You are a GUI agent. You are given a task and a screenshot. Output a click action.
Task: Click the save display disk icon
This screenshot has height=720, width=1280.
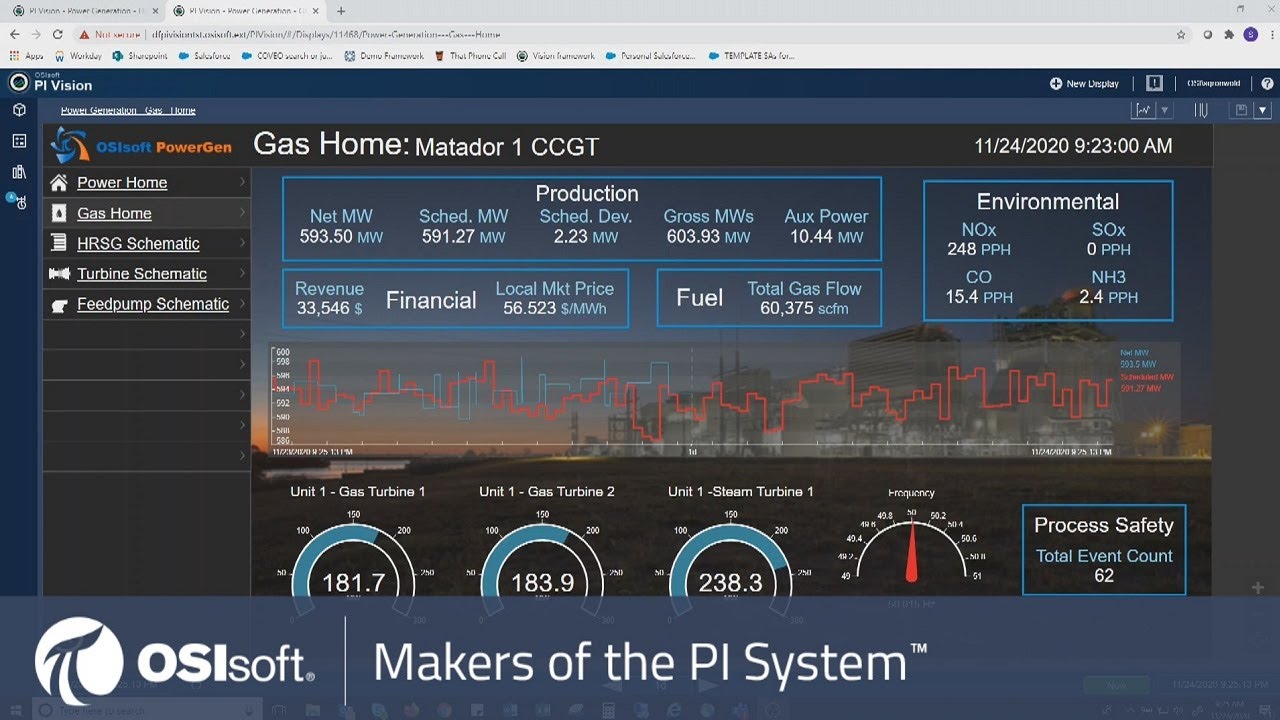coord(1241,110)
